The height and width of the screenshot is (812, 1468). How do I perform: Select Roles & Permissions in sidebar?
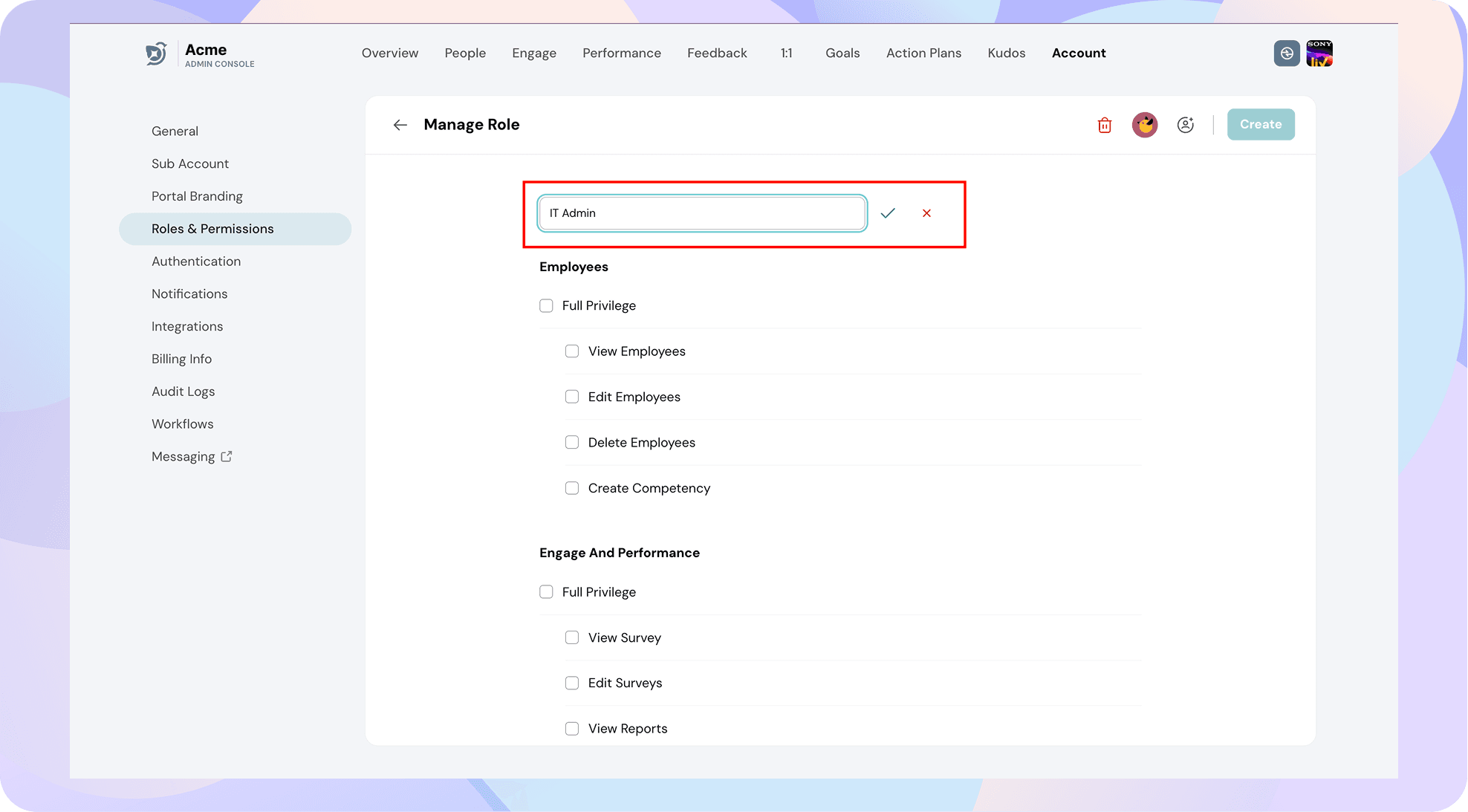pyautogui.click(x=235, y=230)
